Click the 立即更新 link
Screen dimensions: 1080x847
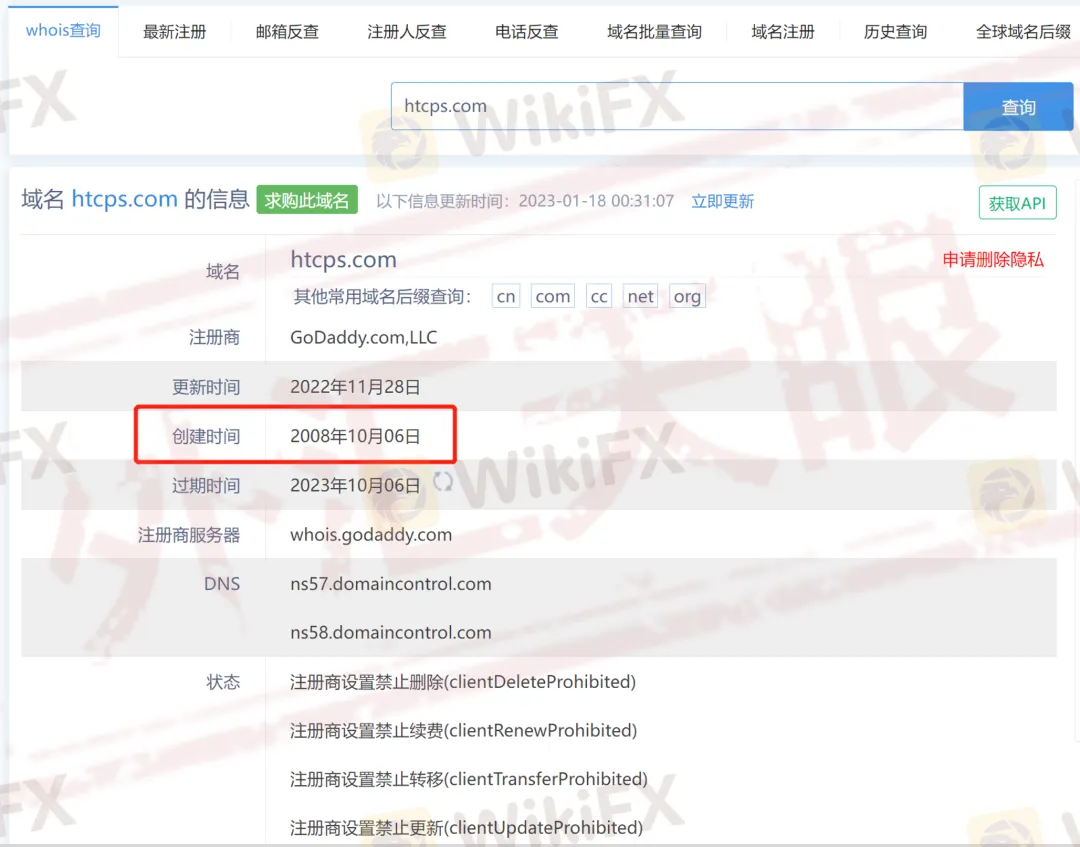723,201
